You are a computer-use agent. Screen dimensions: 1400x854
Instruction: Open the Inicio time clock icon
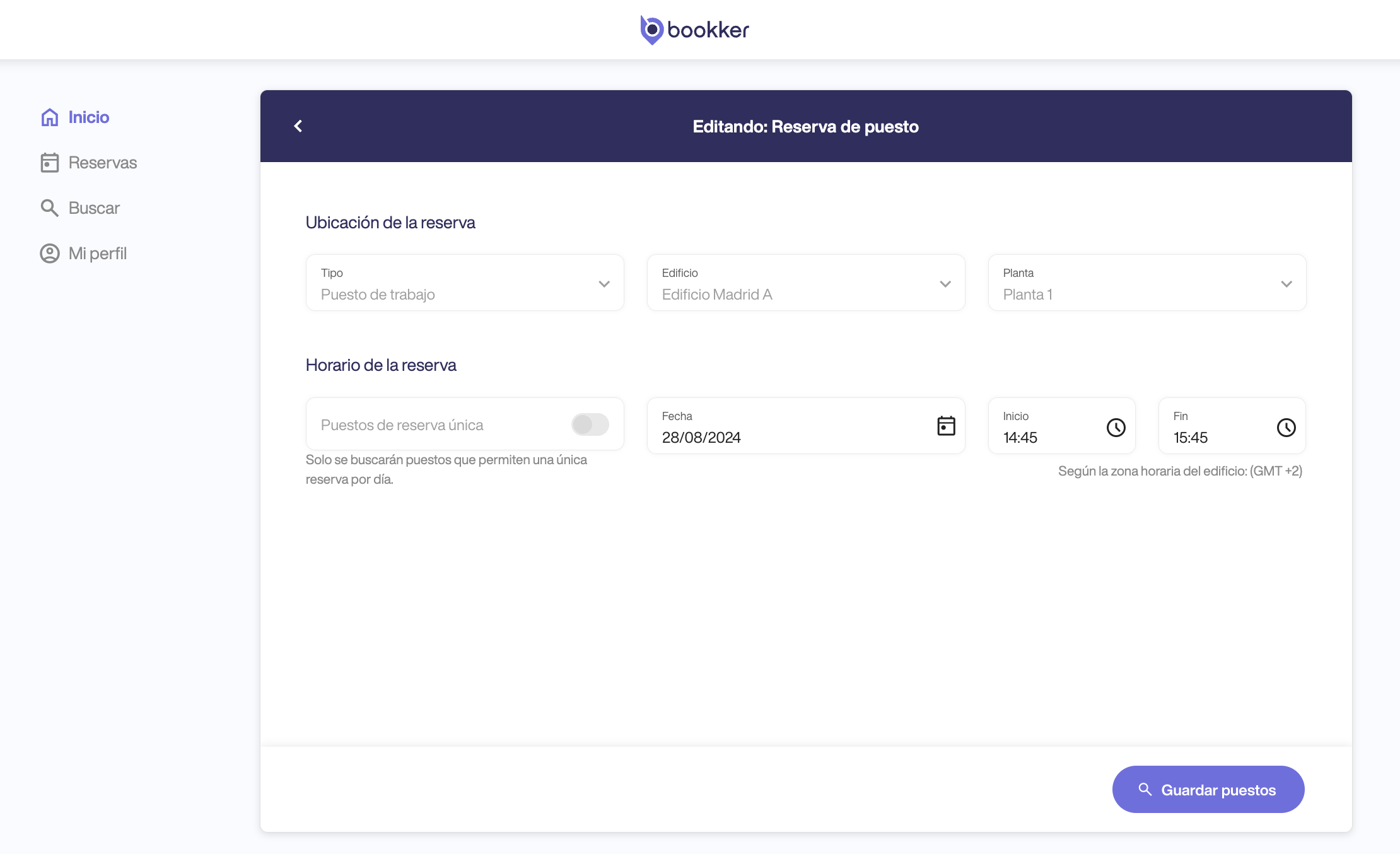click(1116, 428)
